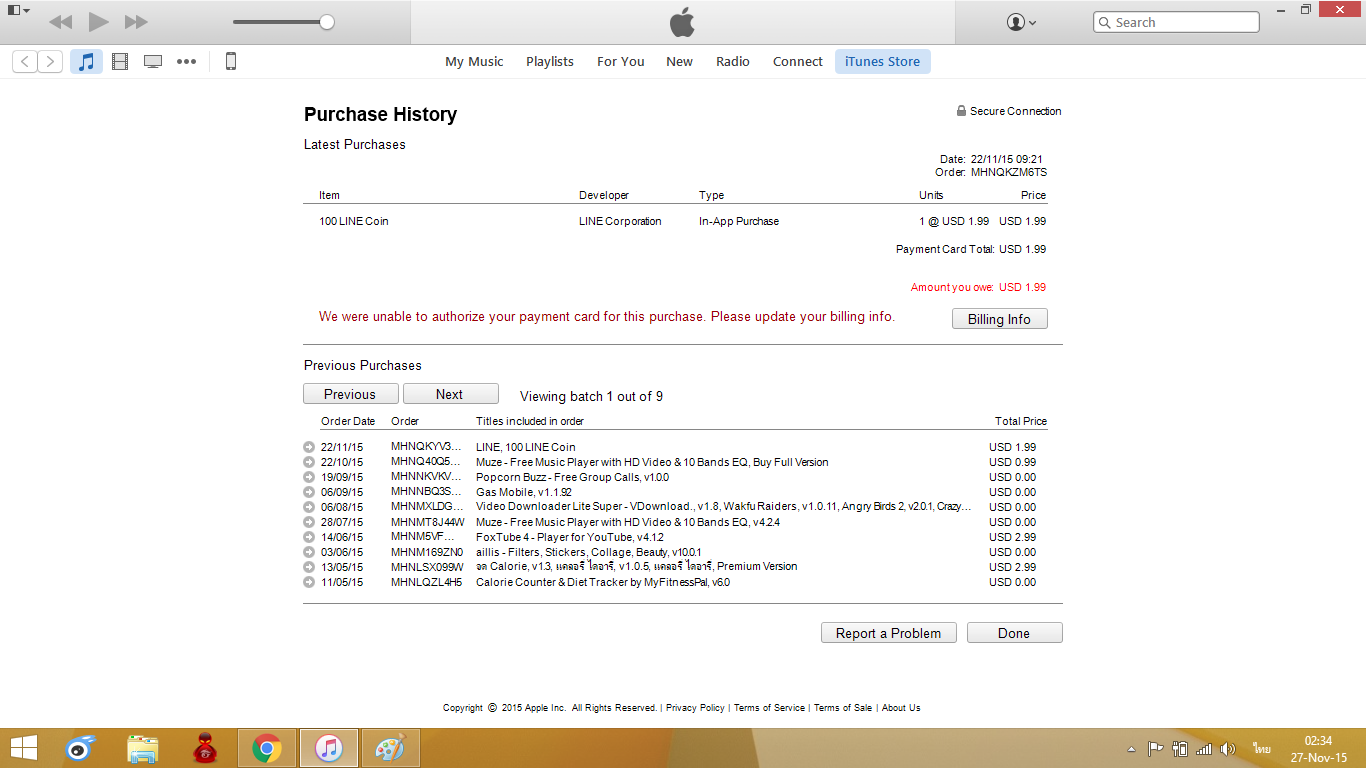The height and width of the screenshot is (768, 1366).
Task: Open order details arrow for MHNM169ZN0
Action: coord(309,552)
